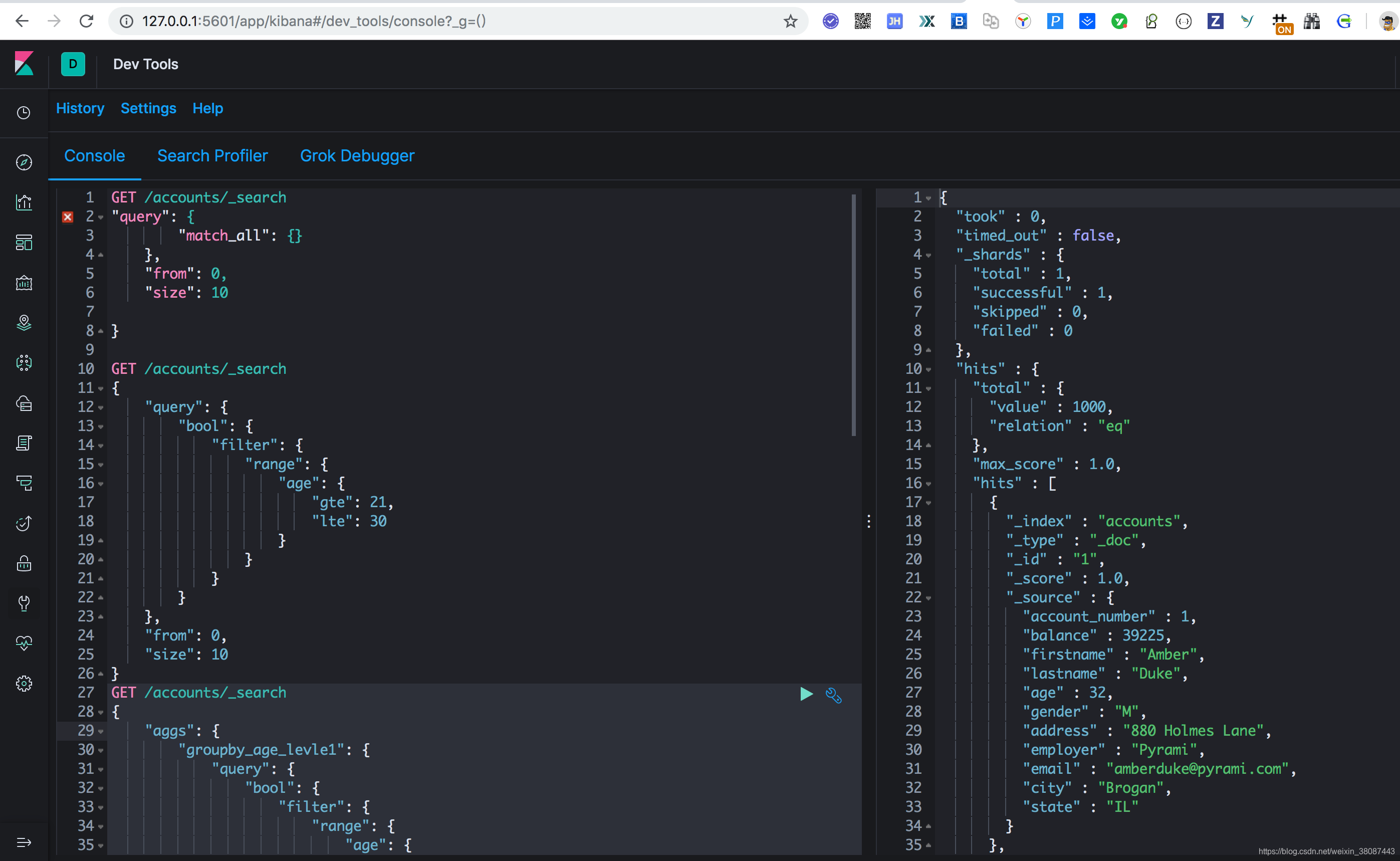Collapse "_shards" block in response line 4
The image size is (1400, 861).
click(928, 255)
